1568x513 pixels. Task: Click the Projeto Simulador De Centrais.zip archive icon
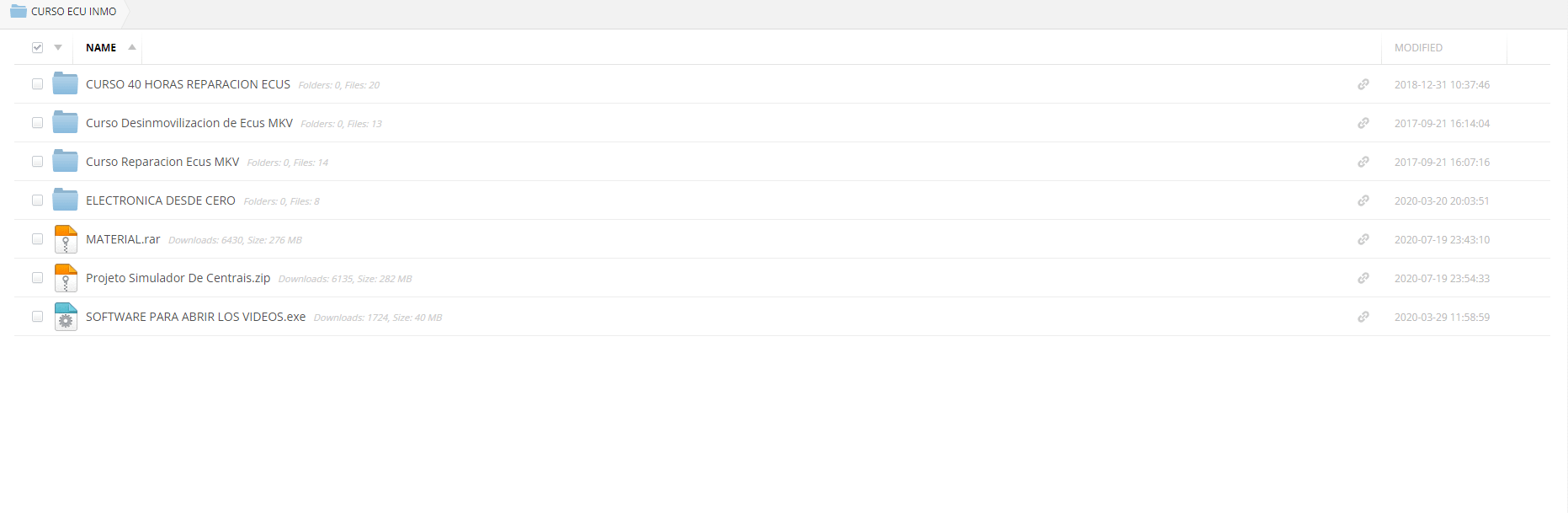pos(66,278)
